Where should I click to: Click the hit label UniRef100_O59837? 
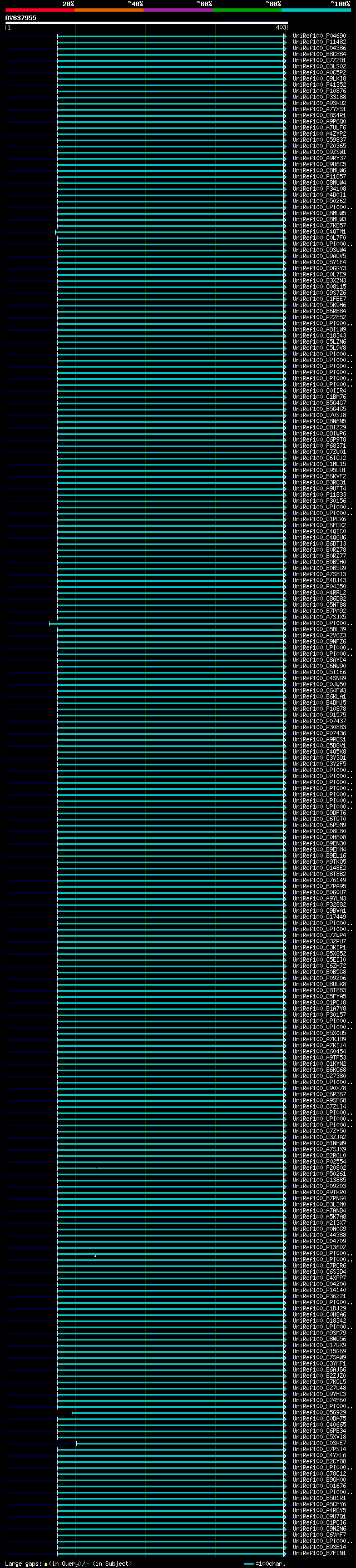point(319,140)
